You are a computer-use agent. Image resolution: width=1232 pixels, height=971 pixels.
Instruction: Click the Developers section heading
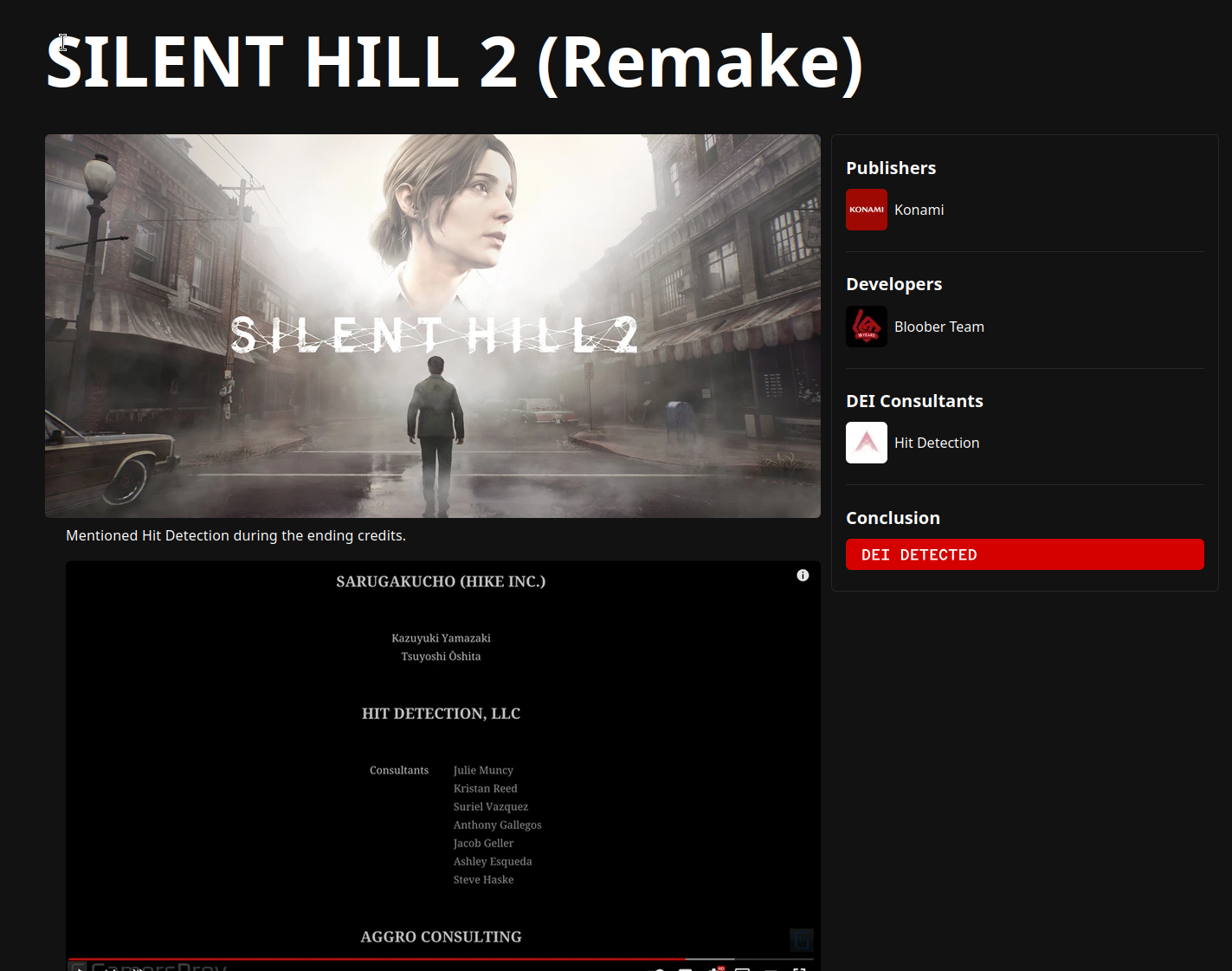tap(893, 284)
